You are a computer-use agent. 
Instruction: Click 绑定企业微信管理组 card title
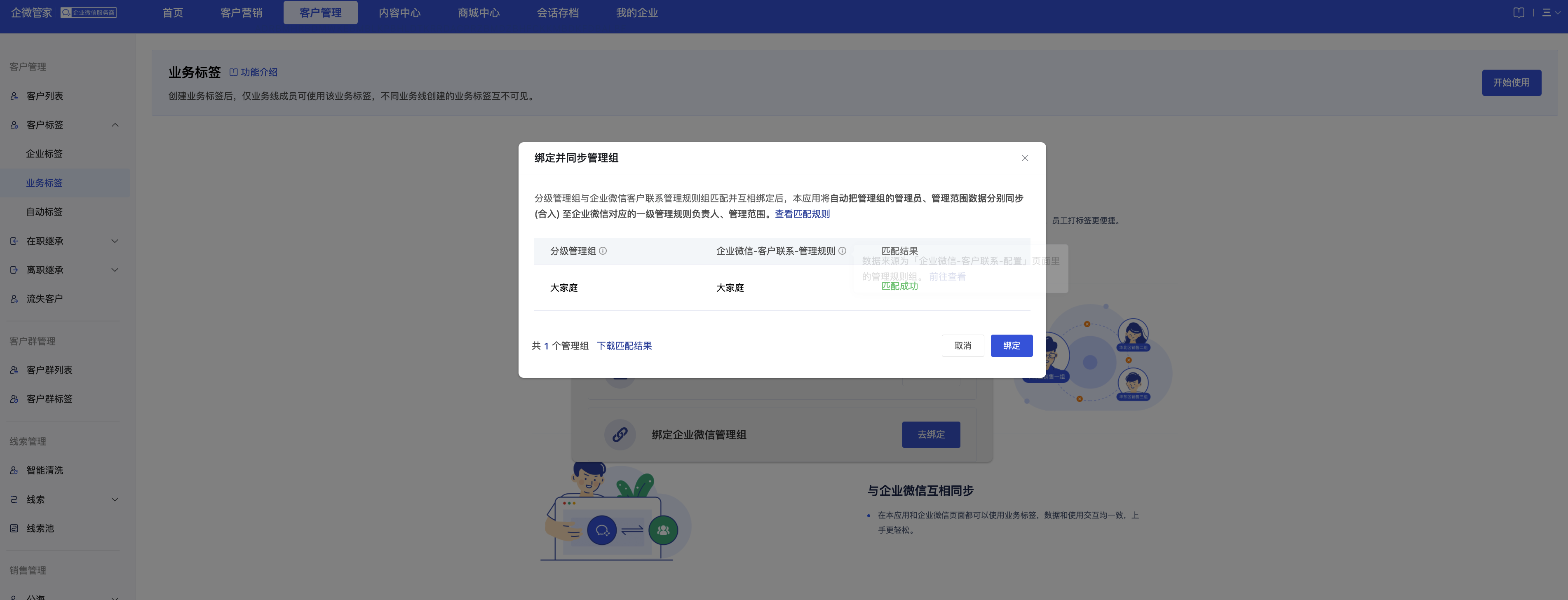[699, 434]
